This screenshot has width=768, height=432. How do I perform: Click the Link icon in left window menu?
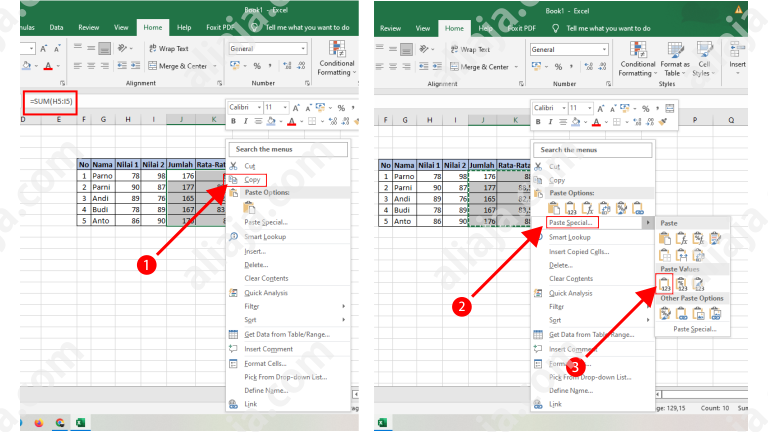234,404
